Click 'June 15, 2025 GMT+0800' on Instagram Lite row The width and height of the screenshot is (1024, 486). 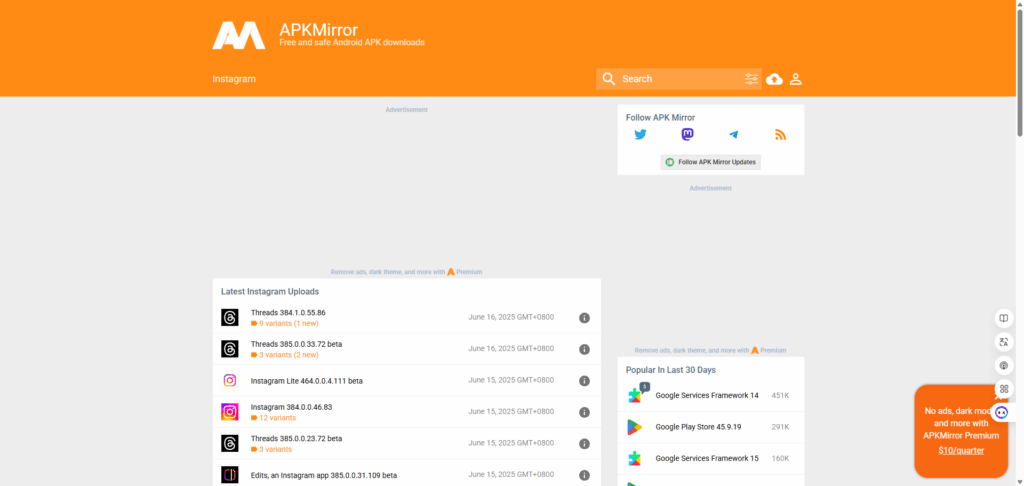511,380
